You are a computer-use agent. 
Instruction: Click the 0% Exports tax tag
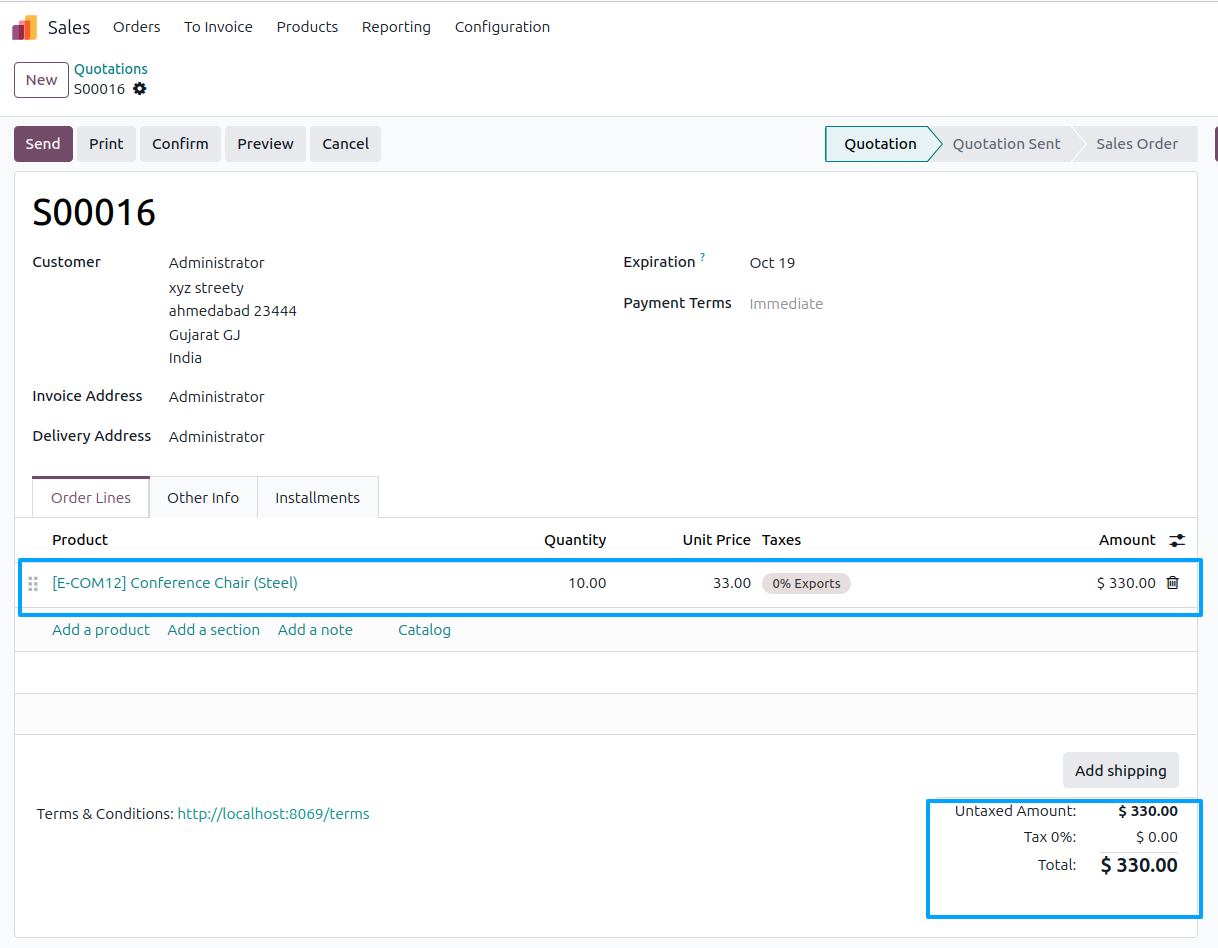pyautogui.click(x=806, y=583)
